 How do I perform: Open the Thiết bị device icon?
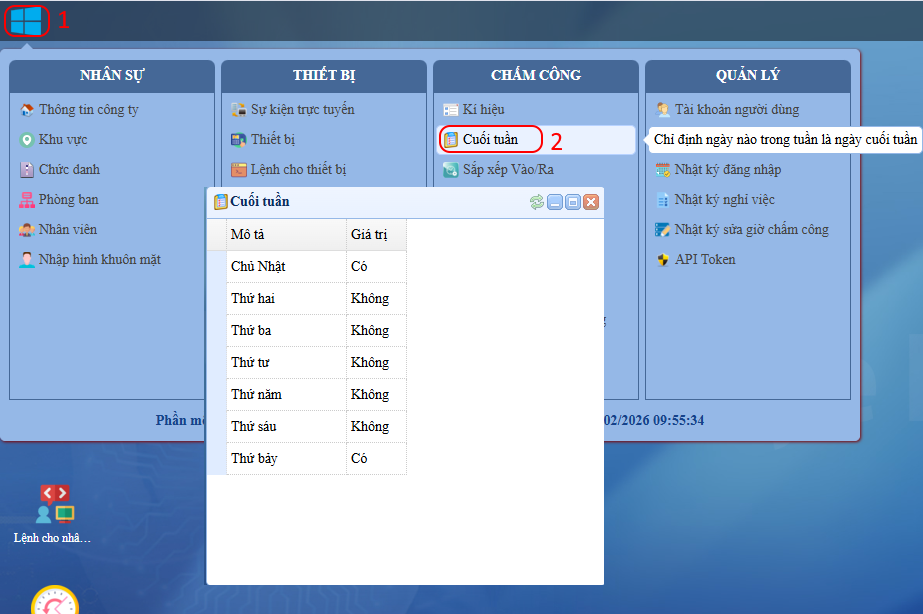[x=239, y=140]
